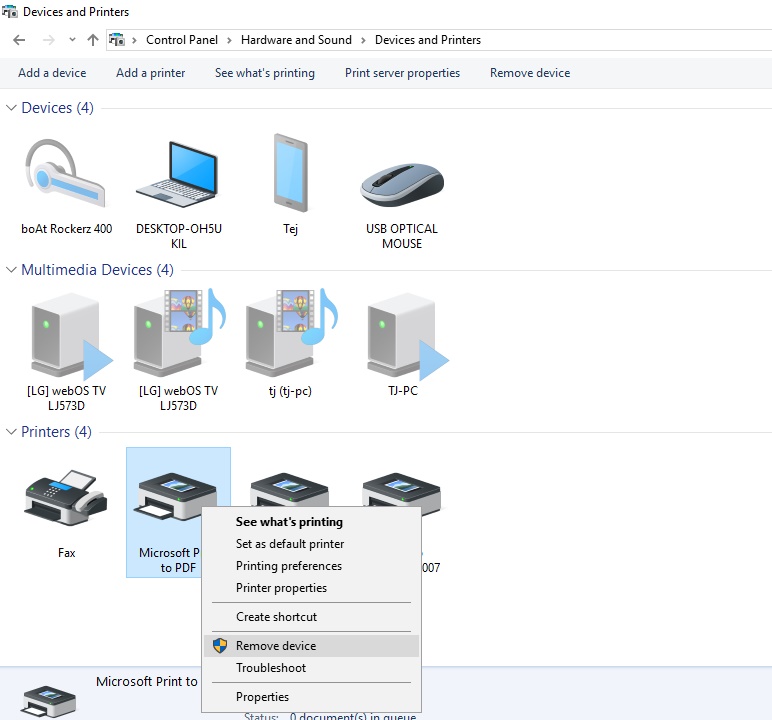Collapse the Devices (4) group
The width and height of the screenshot is (772, 720).
click(11, 107)
